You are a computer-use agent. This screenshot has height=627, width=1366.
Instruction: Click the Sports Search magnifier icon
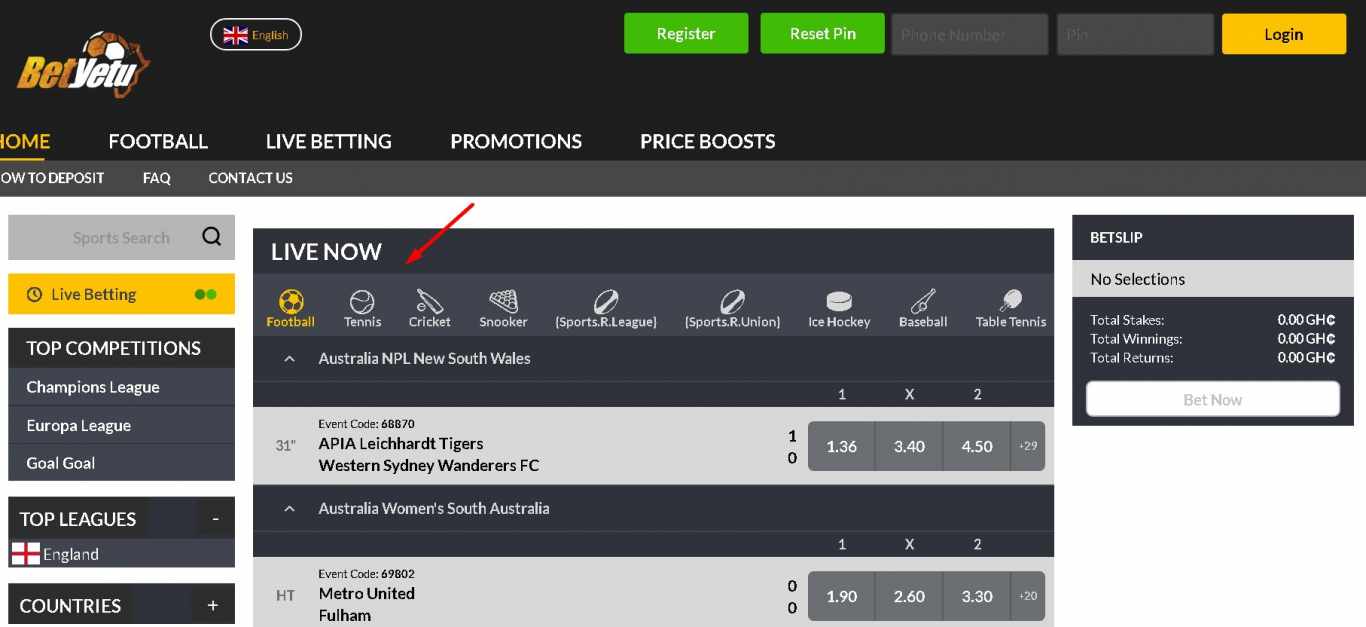pyautogui.click(x=212, y=237)
